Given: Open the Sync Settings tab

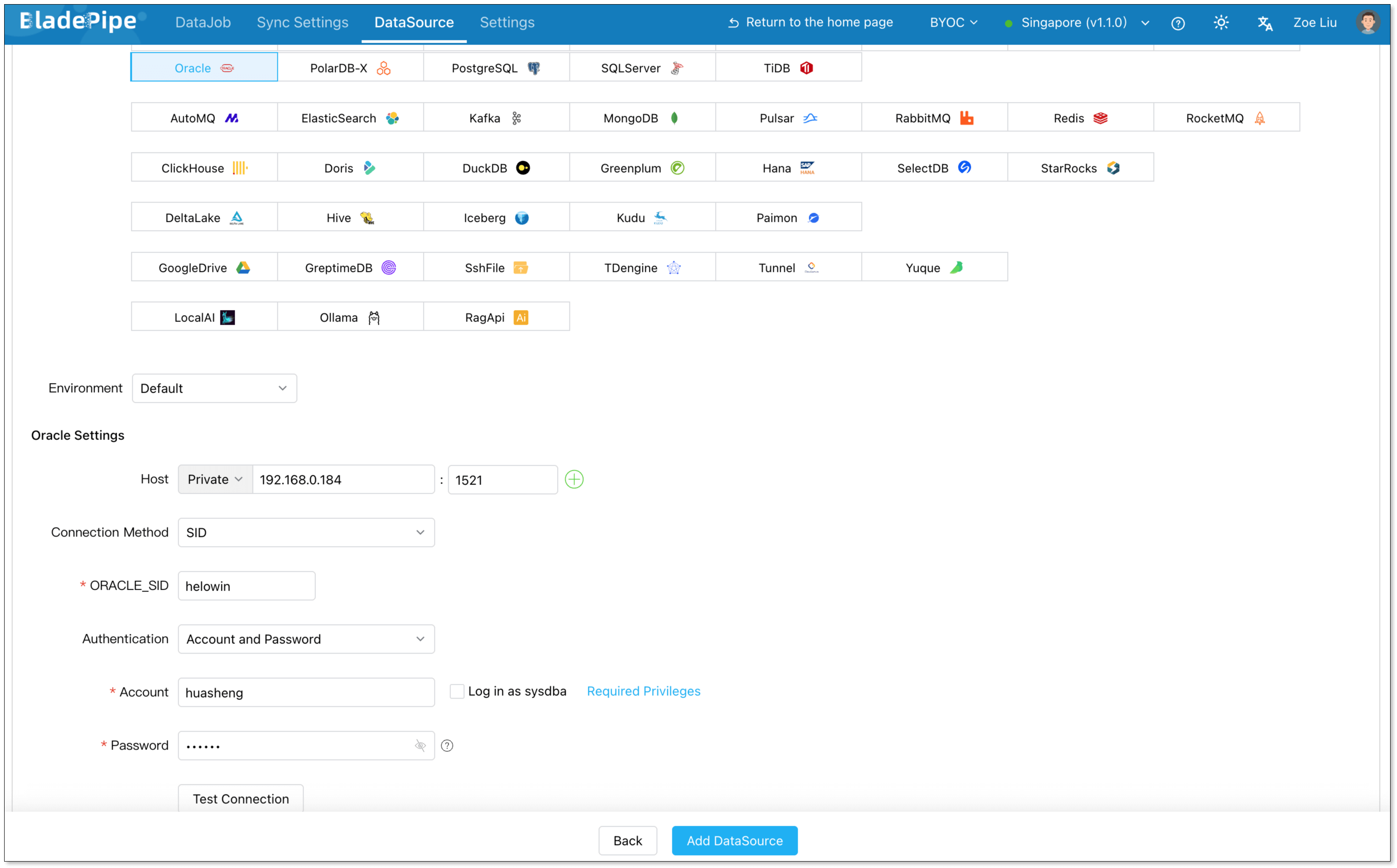Looking at the screenshot, I should click(302, 23).
